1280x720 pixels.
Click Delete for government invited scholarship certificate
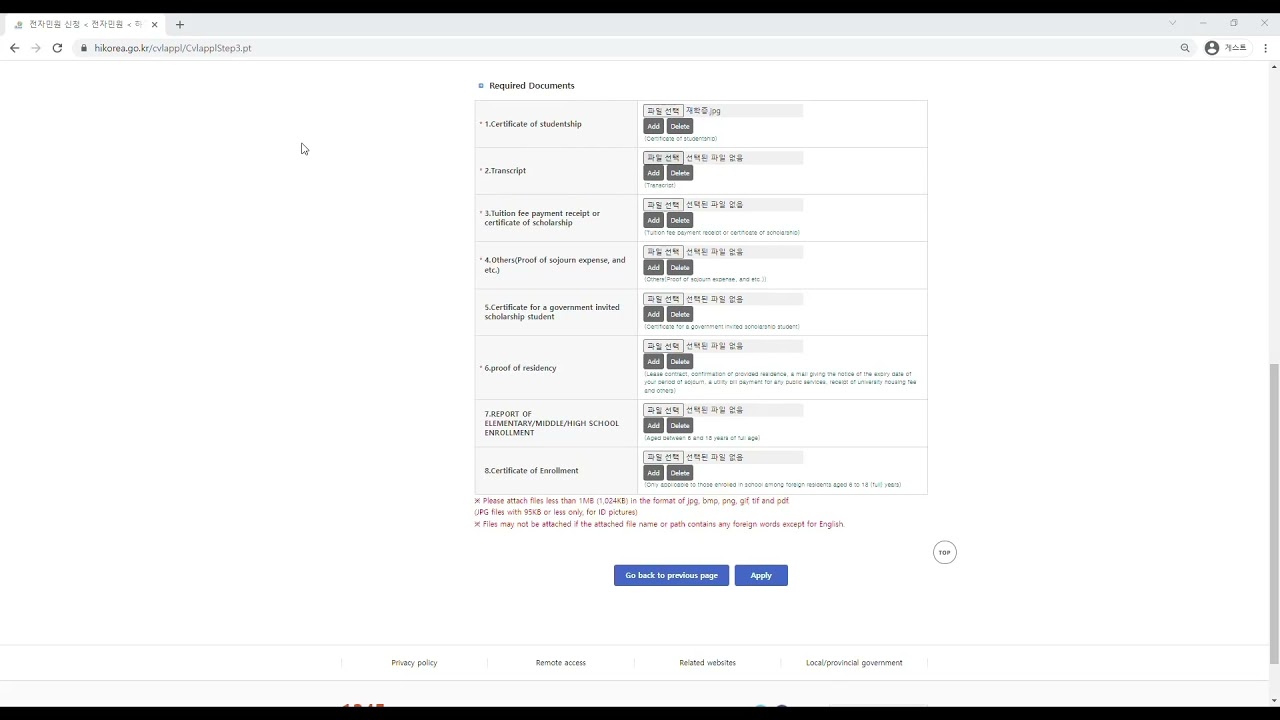(680, 314)
